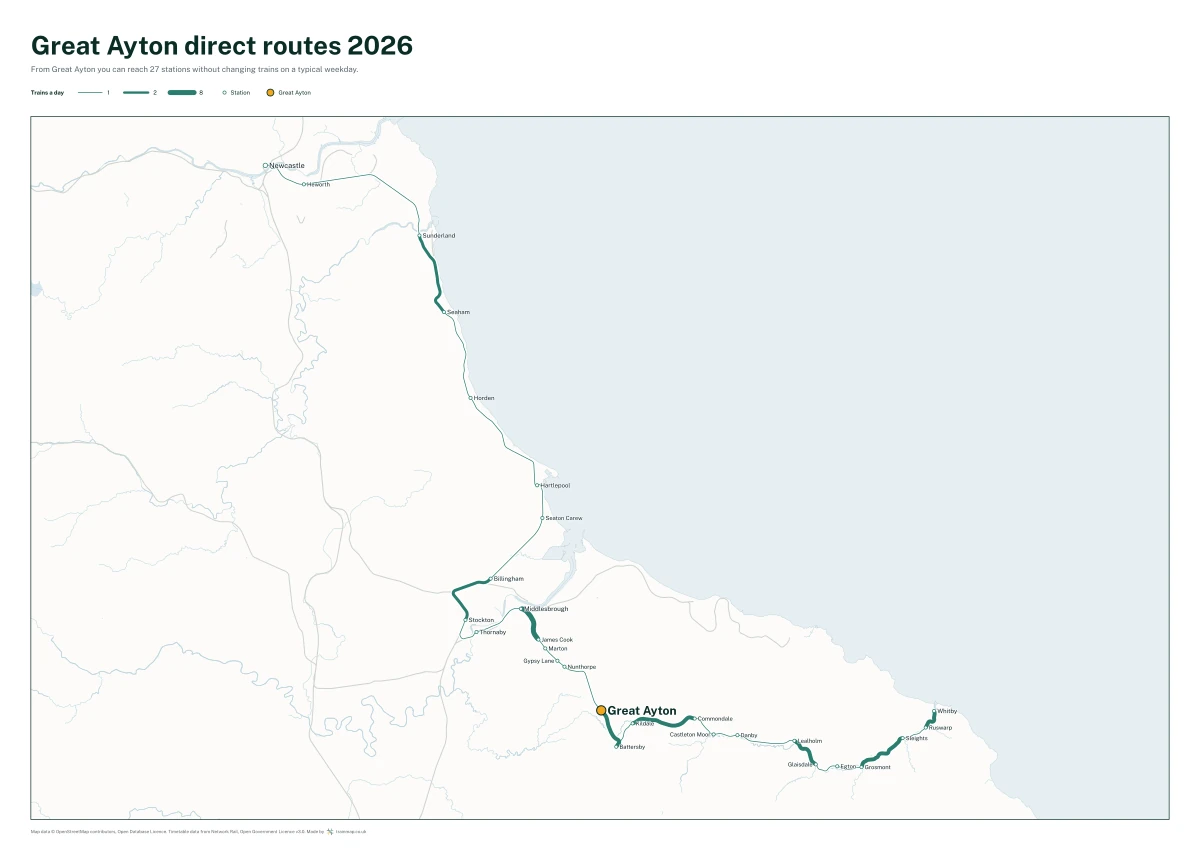
Task: Click the Sunderland station marker
Action: click(420, 236)
